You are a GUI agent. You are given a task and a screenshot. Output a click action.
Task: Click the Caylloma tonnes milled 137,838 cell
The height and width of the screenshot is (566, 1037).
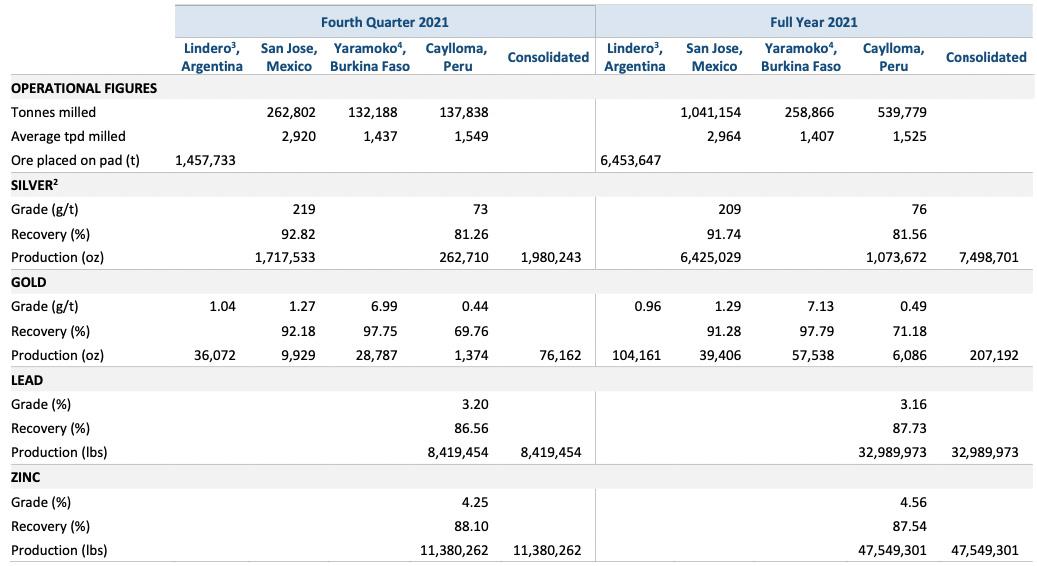pyautogui.click(x=463, y=113)
